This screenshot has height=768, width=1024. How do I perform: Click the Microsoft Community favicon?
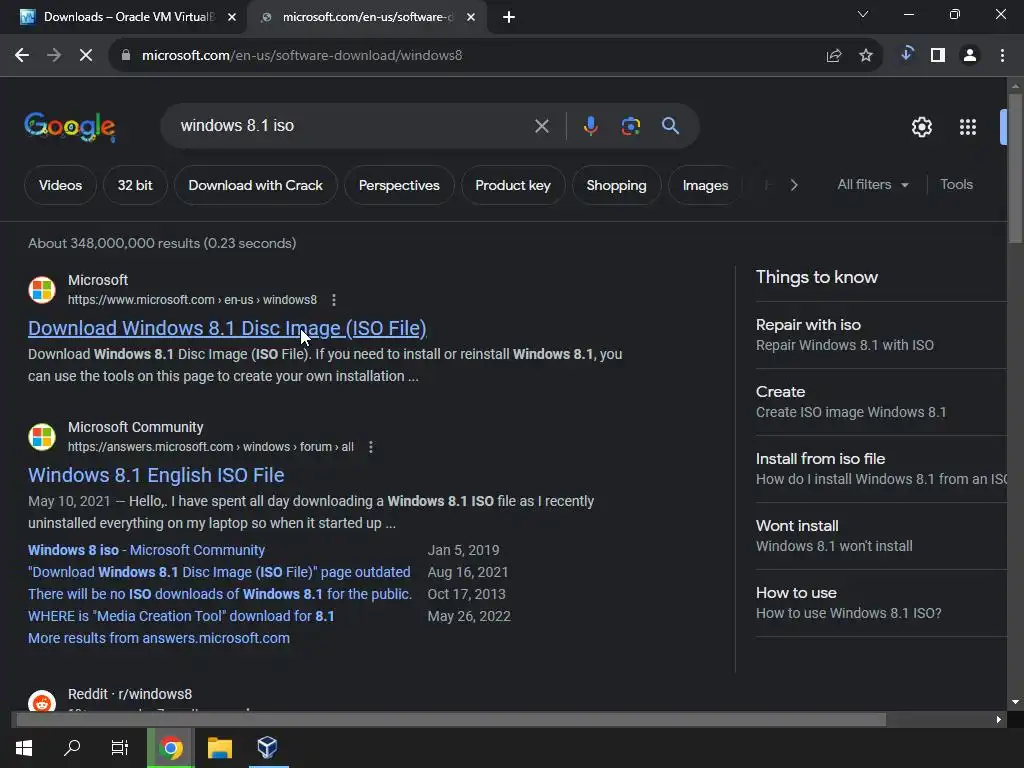tap(42, 437)
